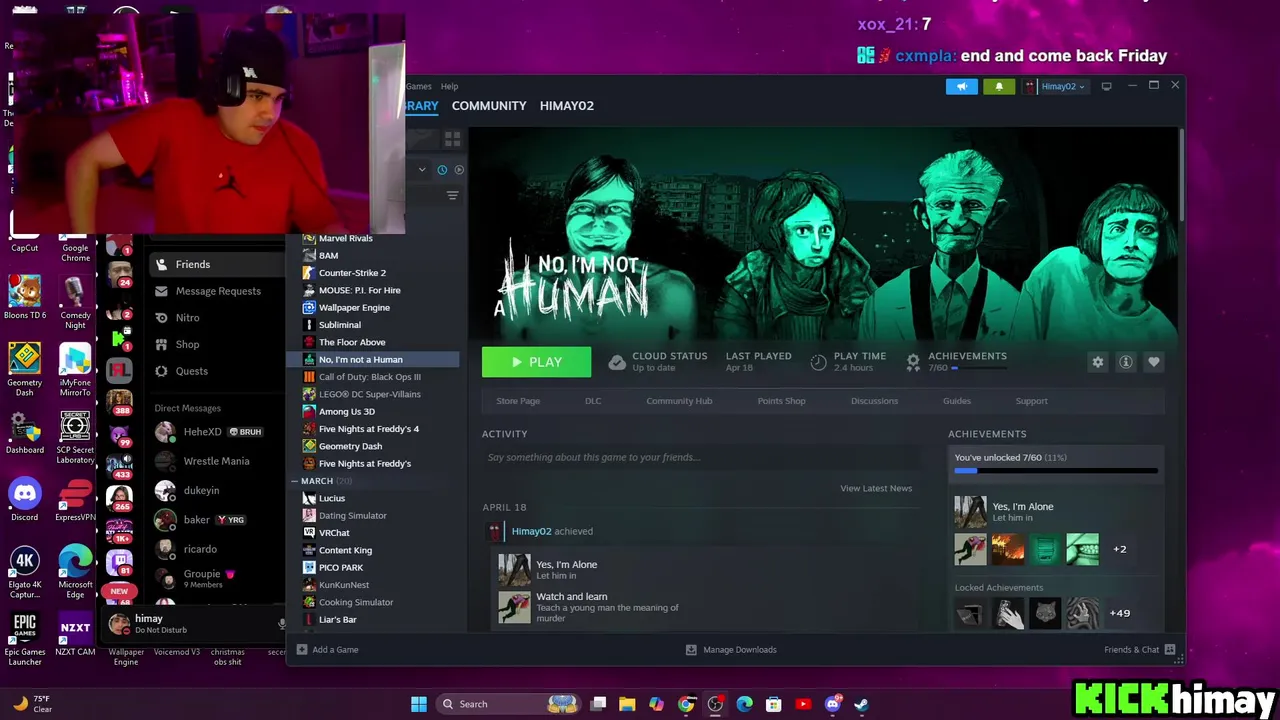
Task: Open Twitch server icon in Discord
Action: [x=119, y=563]
